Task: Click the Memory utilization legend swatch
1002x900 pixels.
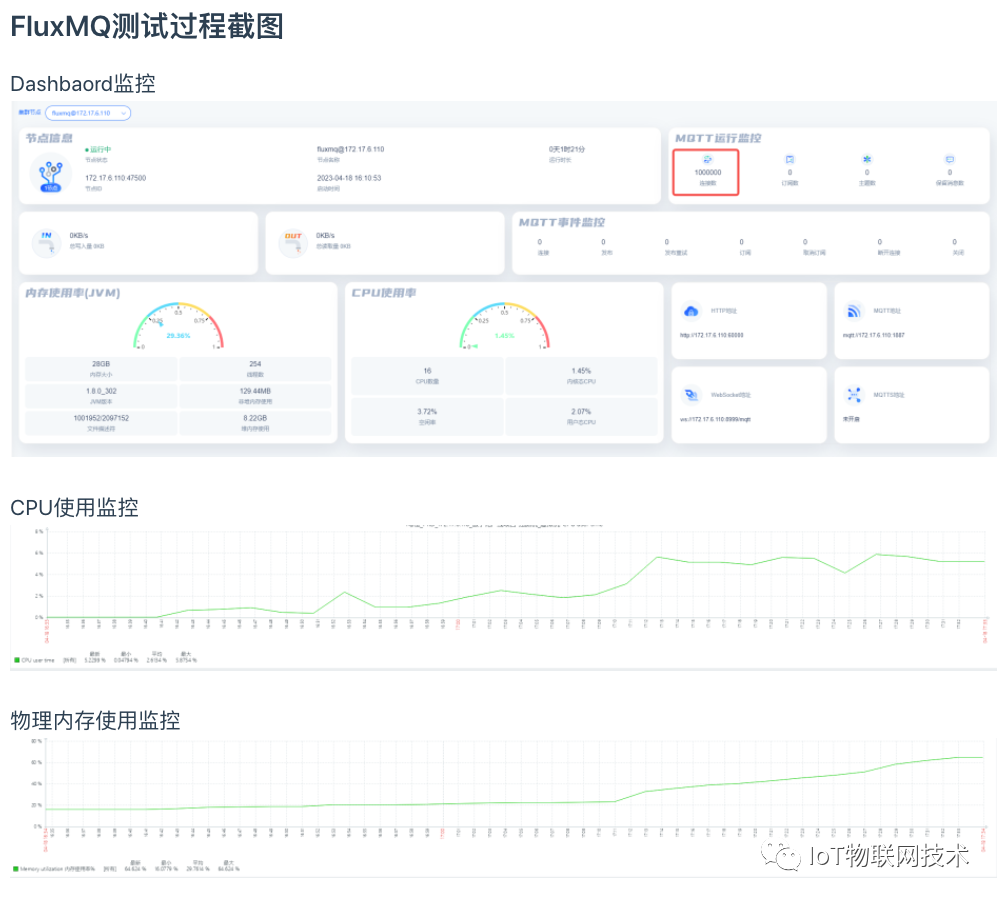Action: tap(16, 869)
